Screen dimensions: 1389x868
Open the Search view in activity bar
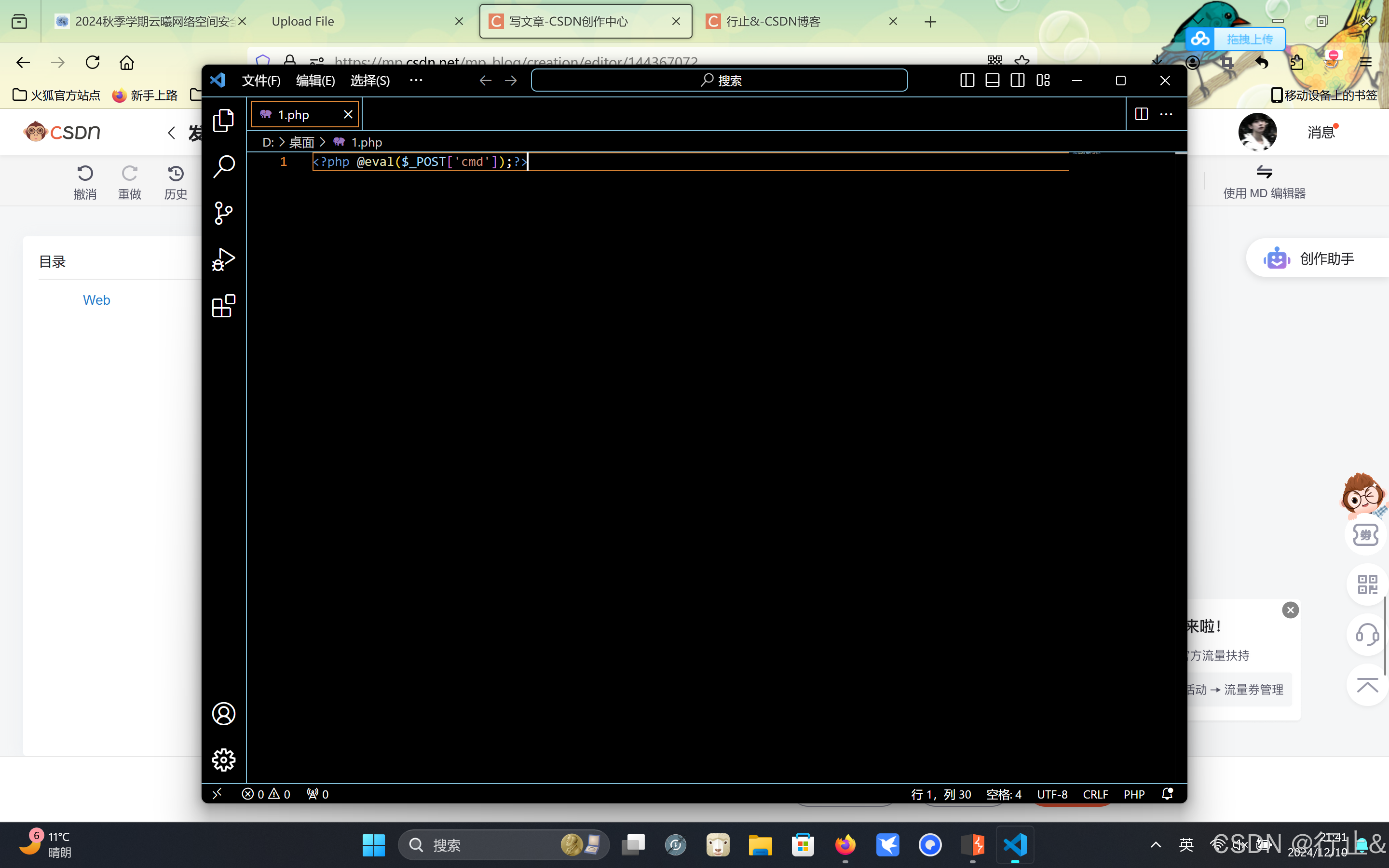click(223, 166)
